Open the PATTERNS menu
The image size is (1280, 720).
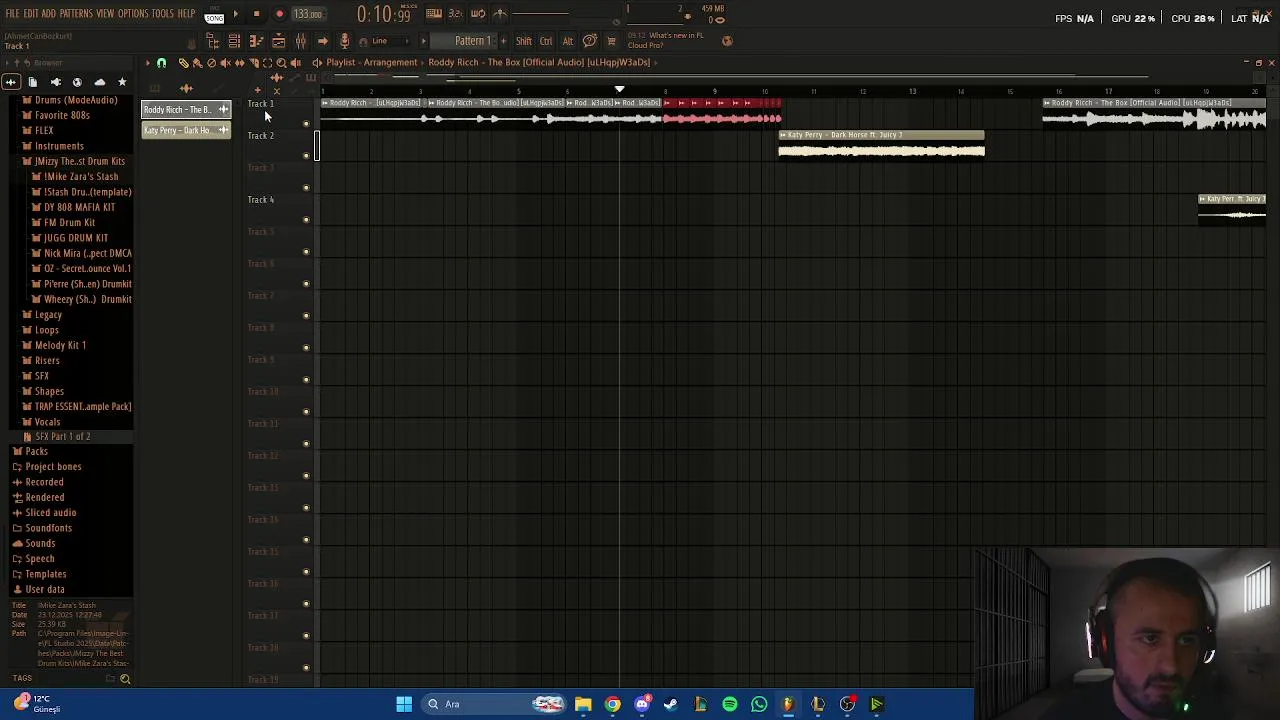(x=76, y=14)
